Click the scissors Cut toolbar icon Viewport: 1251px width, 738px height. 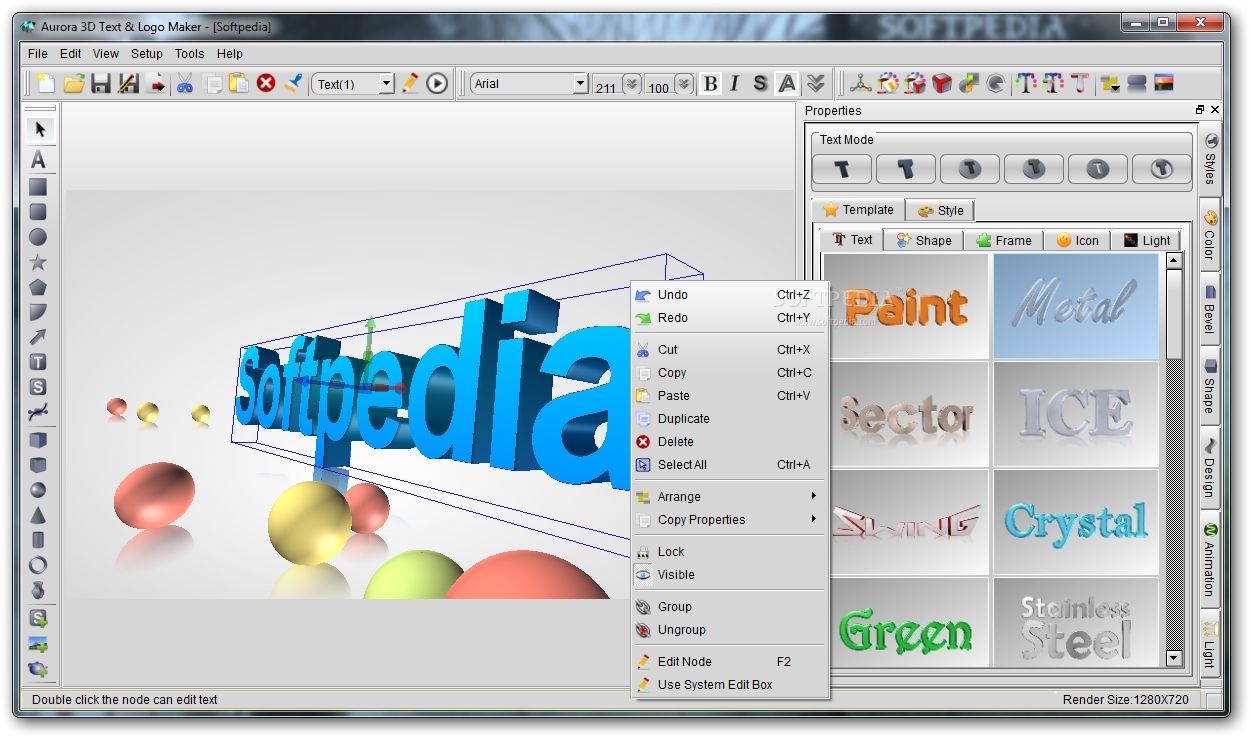pos(185,83)
